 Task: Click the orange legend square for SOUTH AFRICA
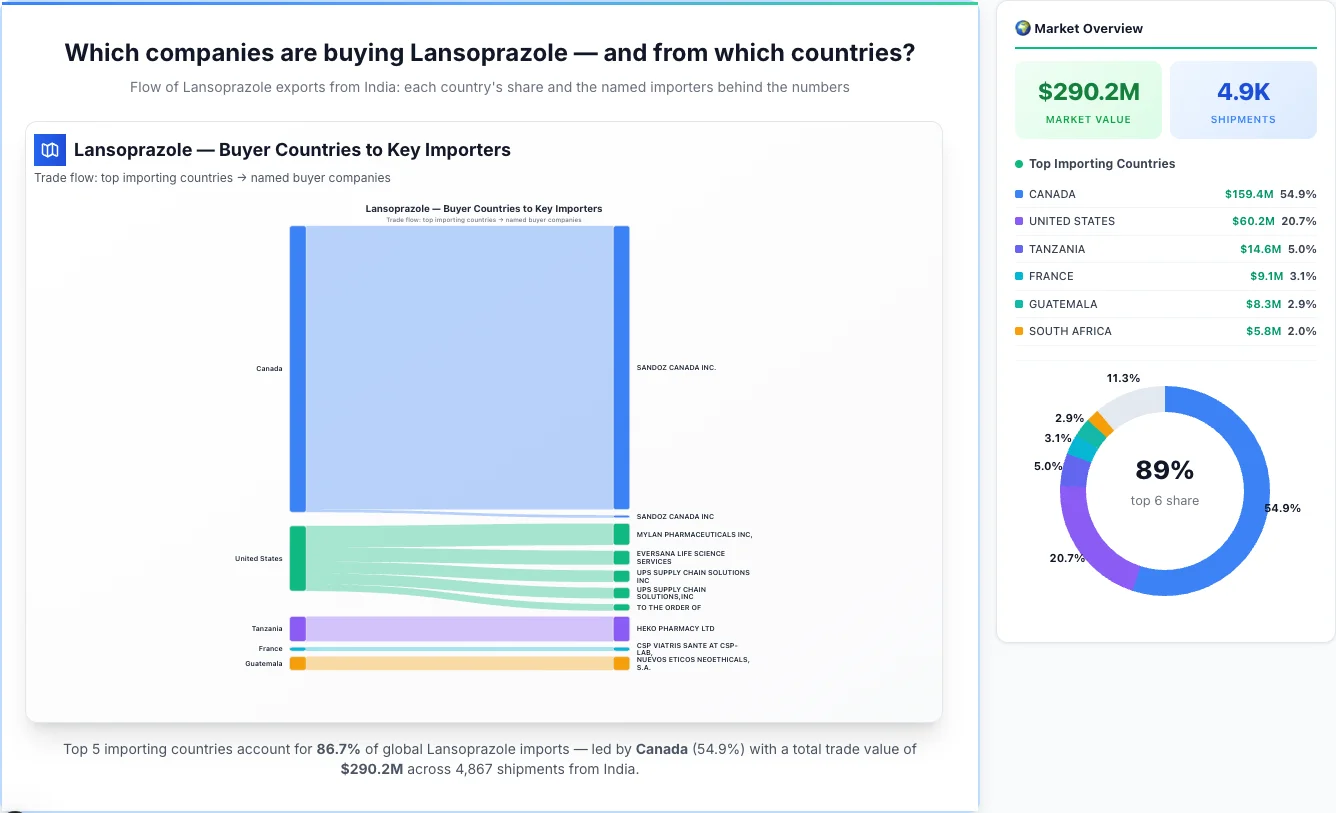1018,331
